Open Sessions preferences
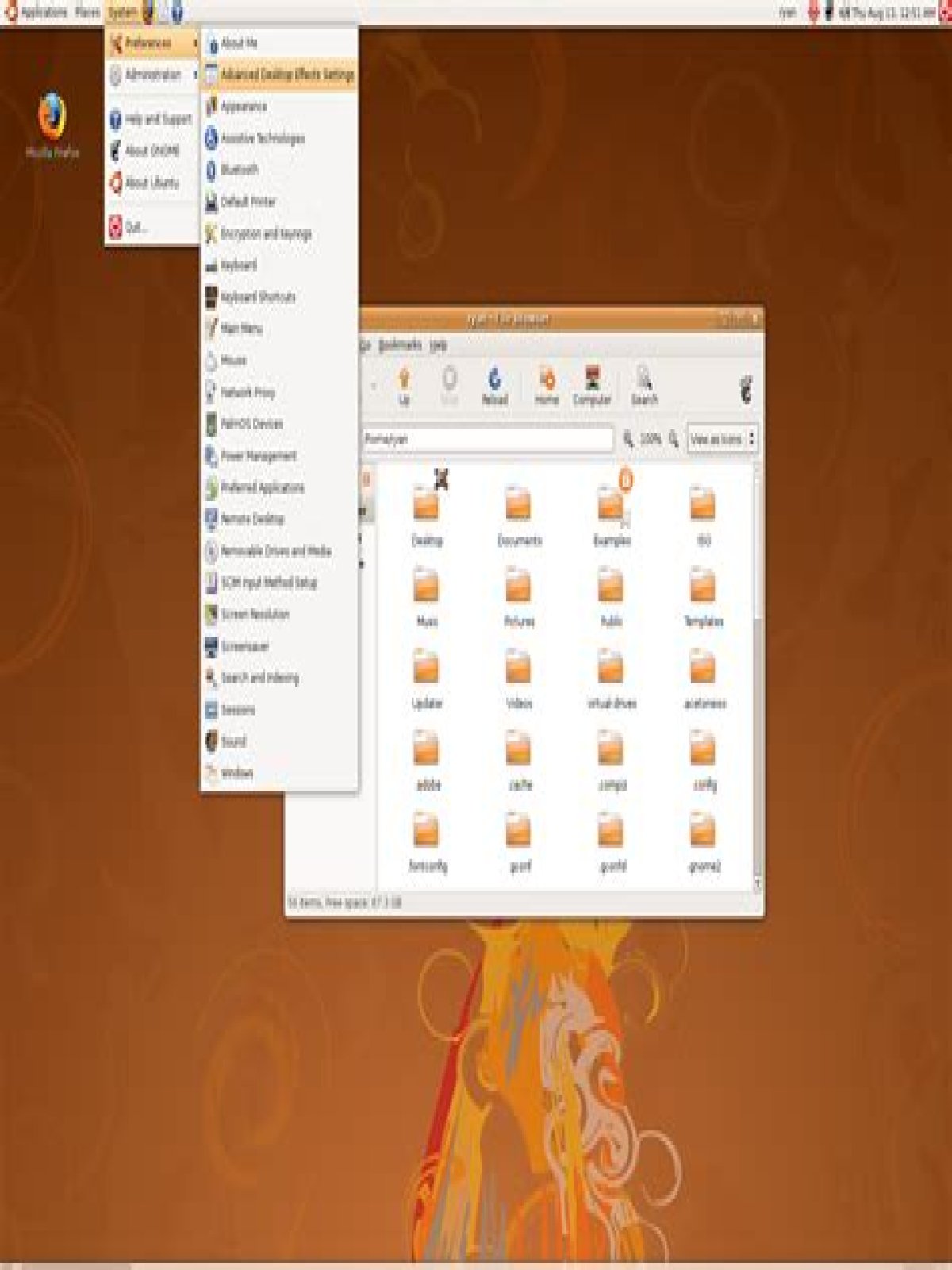Viewport: 952px width, 1270px height. (278, 710)
